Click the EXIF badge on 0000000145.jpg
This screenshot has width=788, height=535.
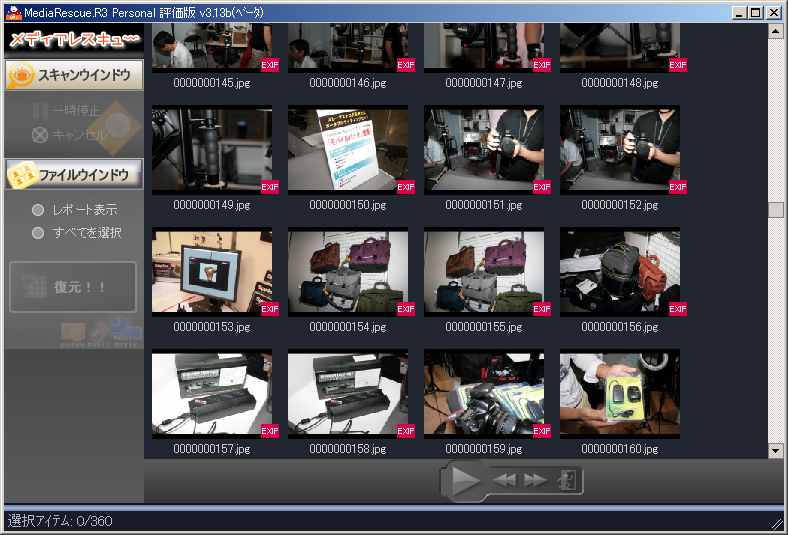(x=270, y=65)
